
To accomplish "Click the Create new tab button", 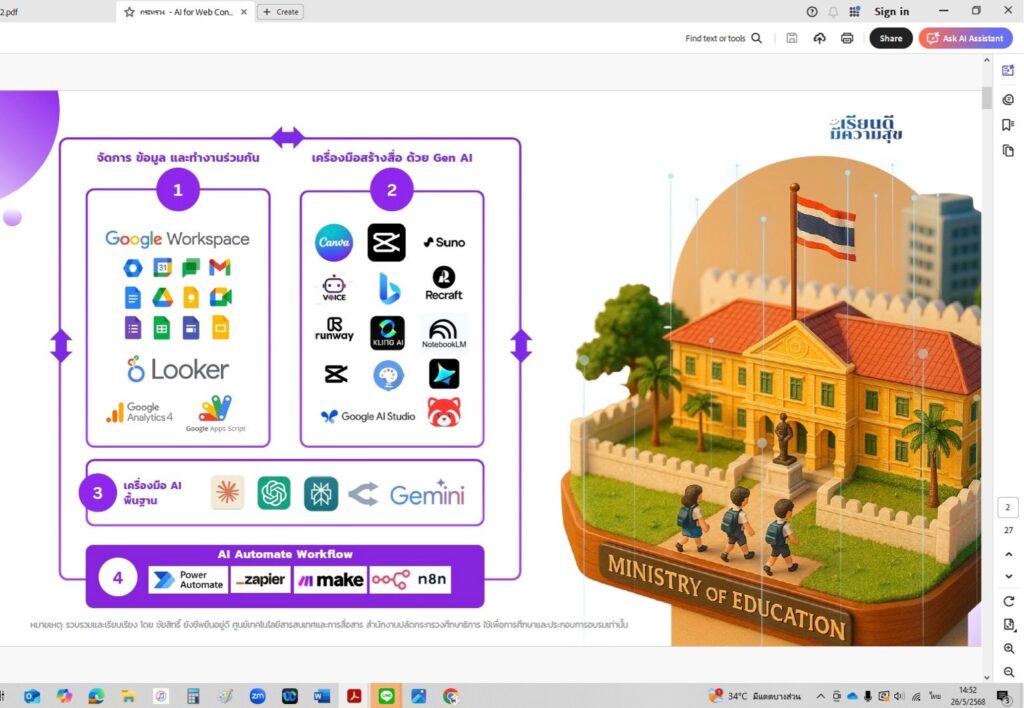I will (280, 12).
